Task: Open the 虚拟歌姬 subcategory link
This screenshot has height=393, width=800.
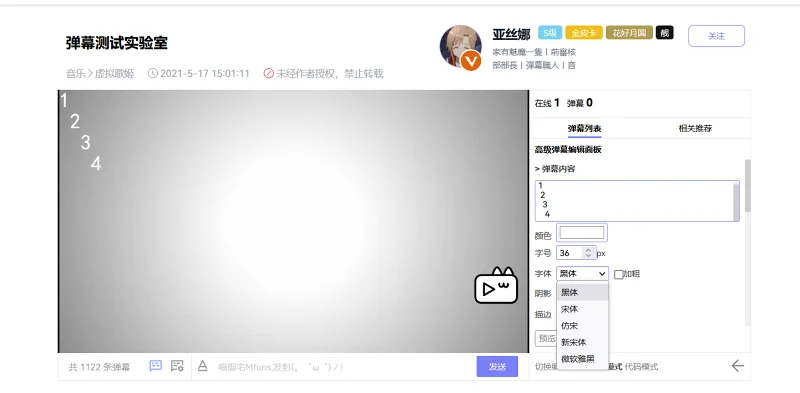Action: [114, 73]
